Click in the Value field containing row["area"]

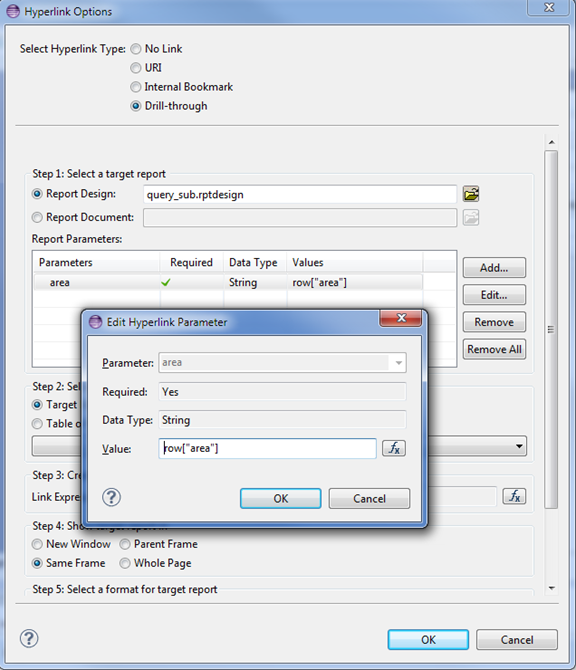click(x=267, y=448)
